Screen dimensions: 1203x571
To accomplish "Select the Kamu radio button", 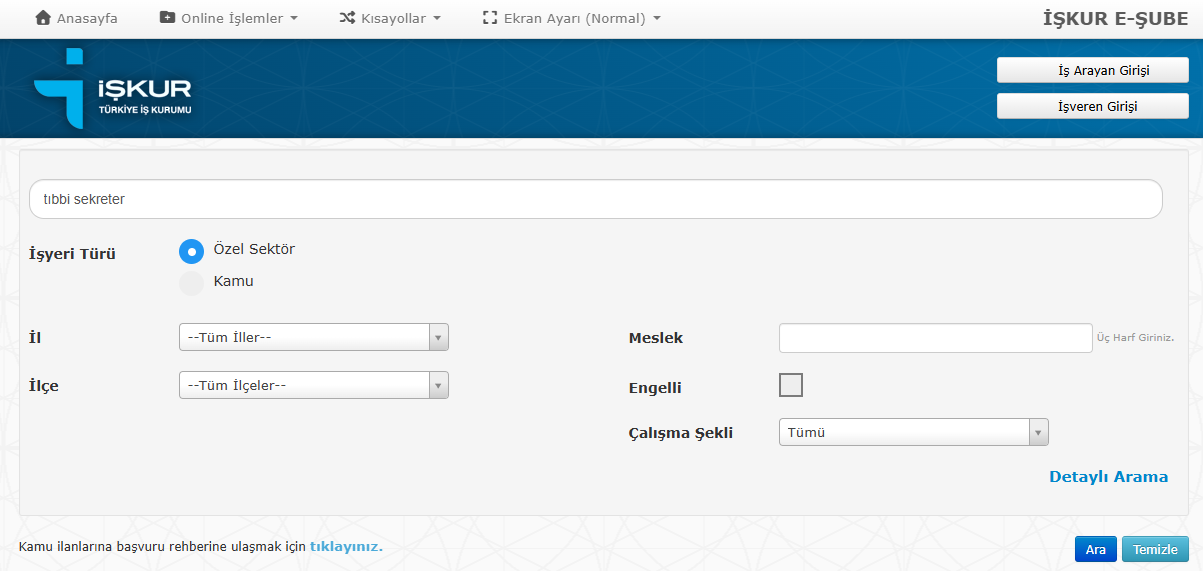I will coord(191,283).
